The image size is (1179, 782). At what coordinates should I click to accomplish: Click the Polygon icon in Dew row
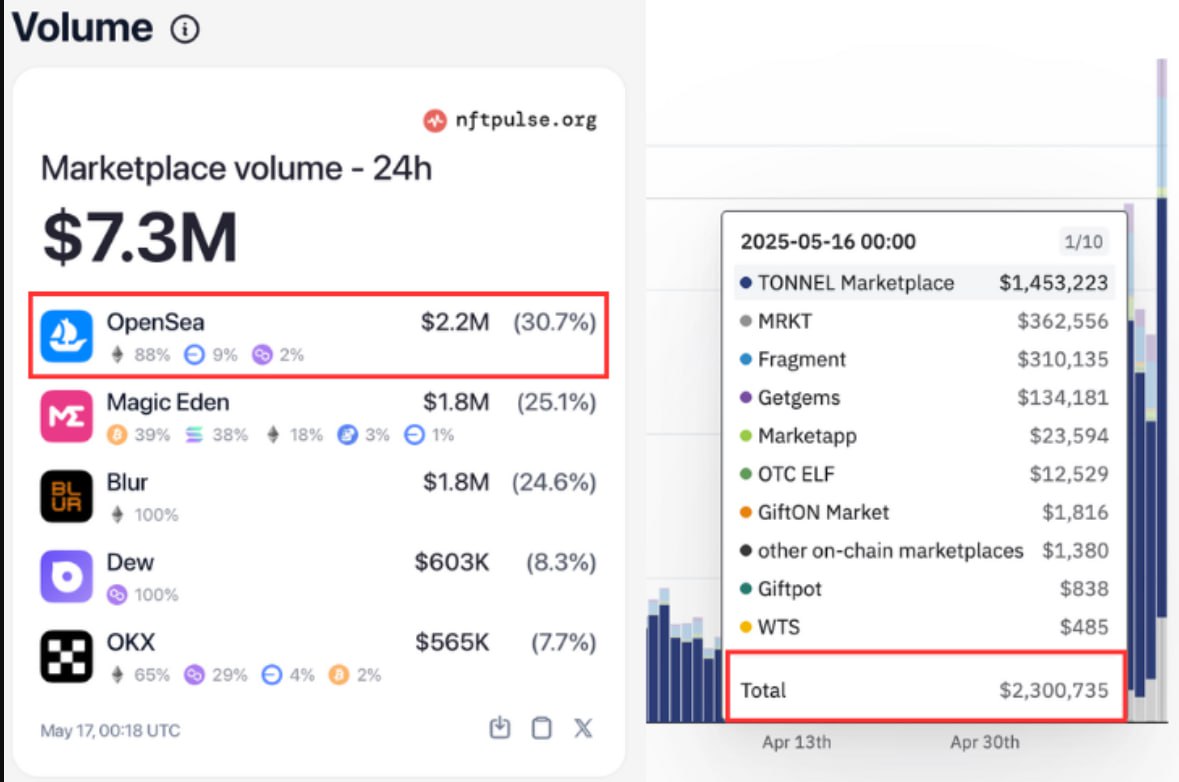117,595
